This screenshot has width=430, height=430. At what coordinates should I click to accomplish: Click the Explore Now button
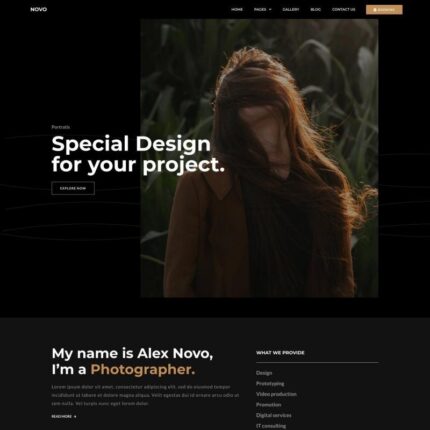pos(73,188)
